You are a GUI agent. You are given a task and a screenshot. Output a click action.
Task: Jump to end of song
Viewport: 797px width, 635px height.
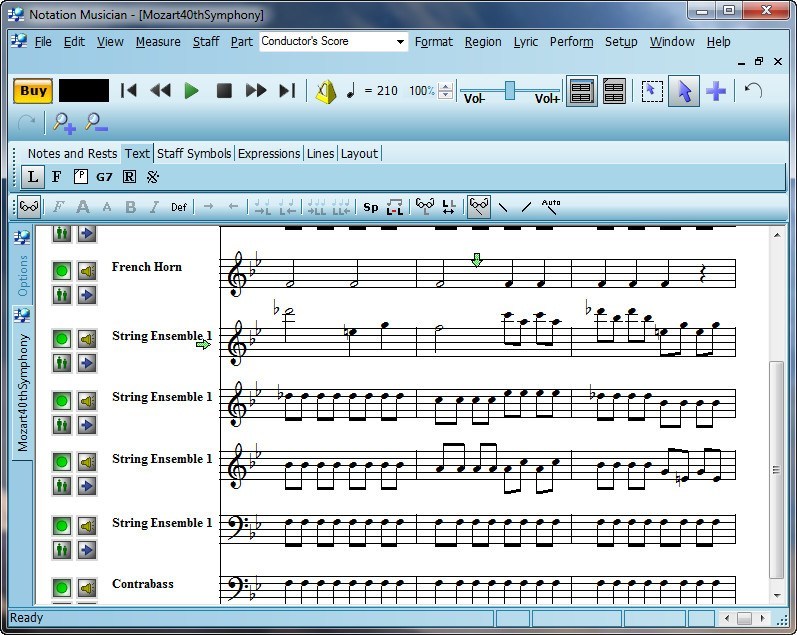click(x=287, y=91)
